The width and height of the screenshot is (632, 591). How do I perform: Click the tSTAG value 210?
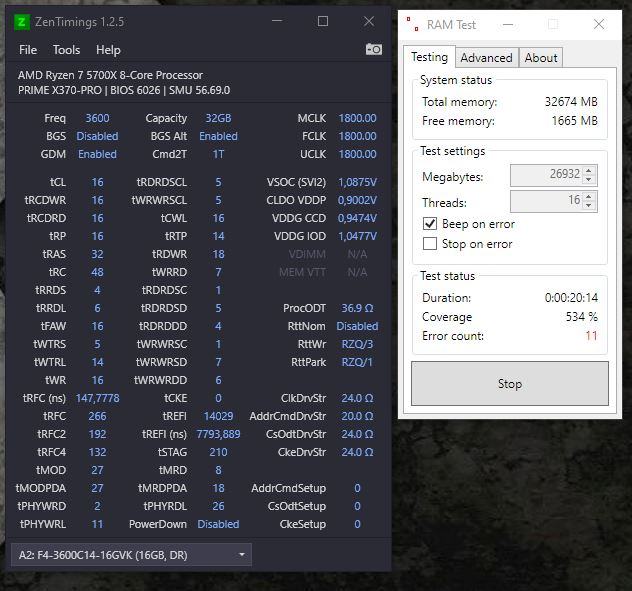(x=218, y=452)
